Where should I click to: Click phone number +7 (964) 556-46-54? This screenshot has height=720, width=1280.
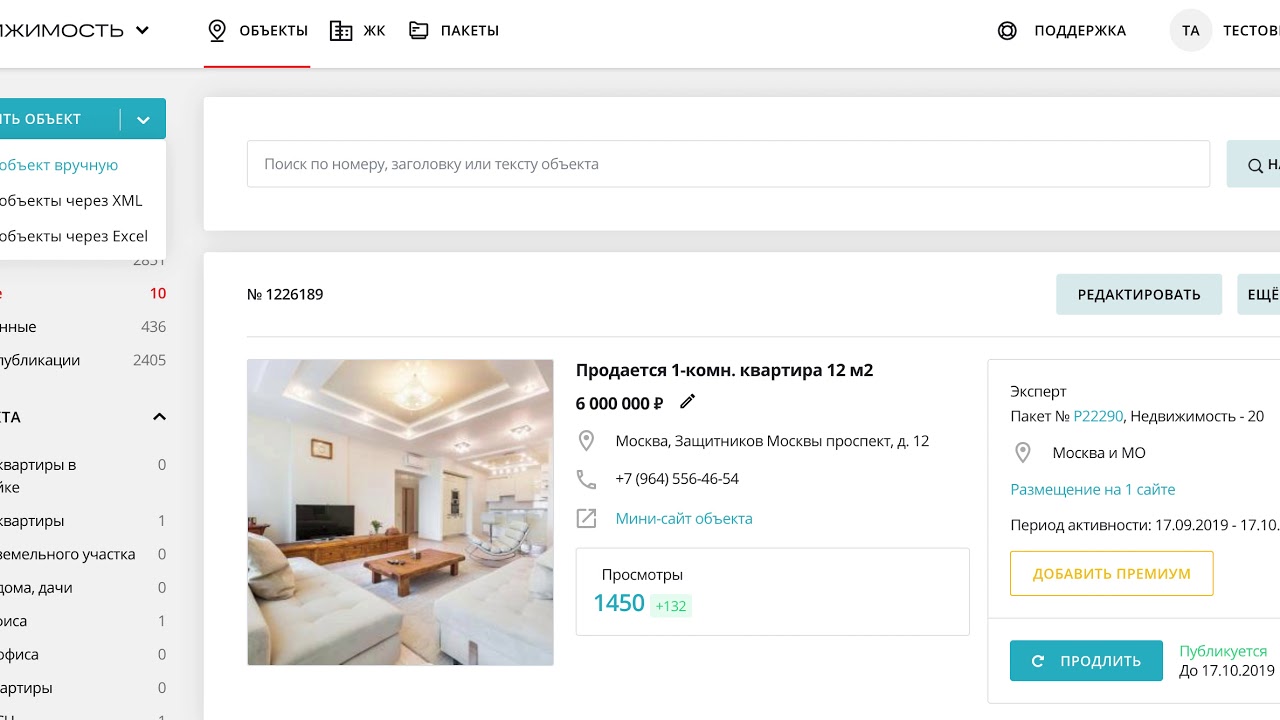pos(677,479)
